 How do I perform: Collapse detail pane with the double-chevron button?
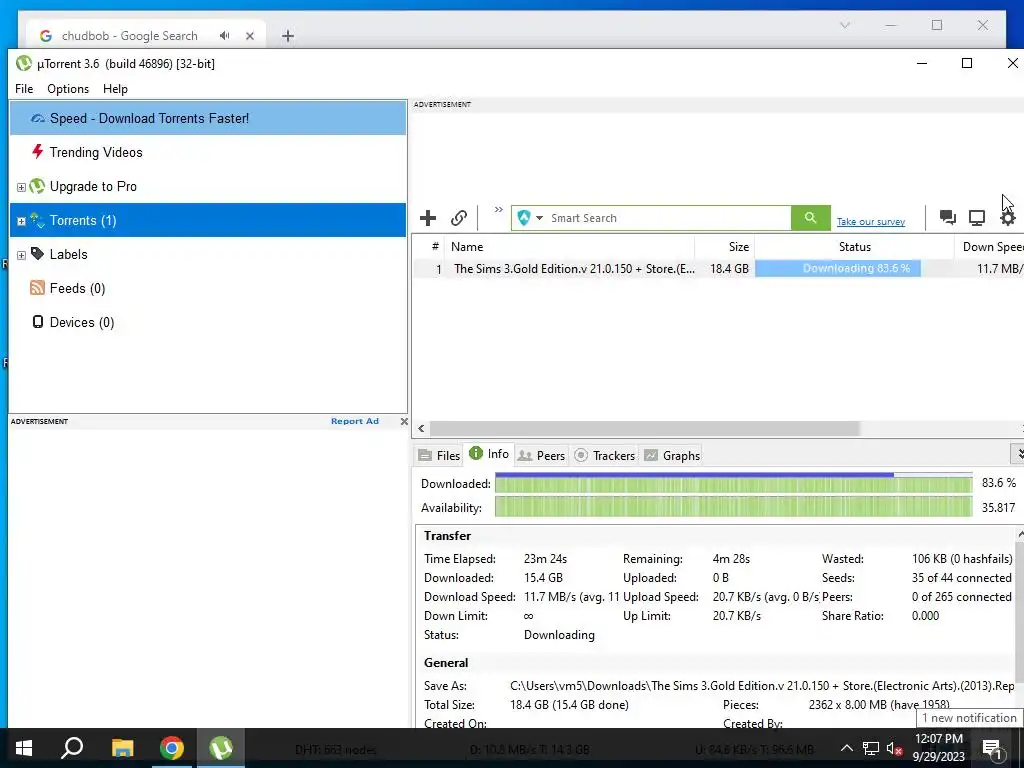(1018, 453)
